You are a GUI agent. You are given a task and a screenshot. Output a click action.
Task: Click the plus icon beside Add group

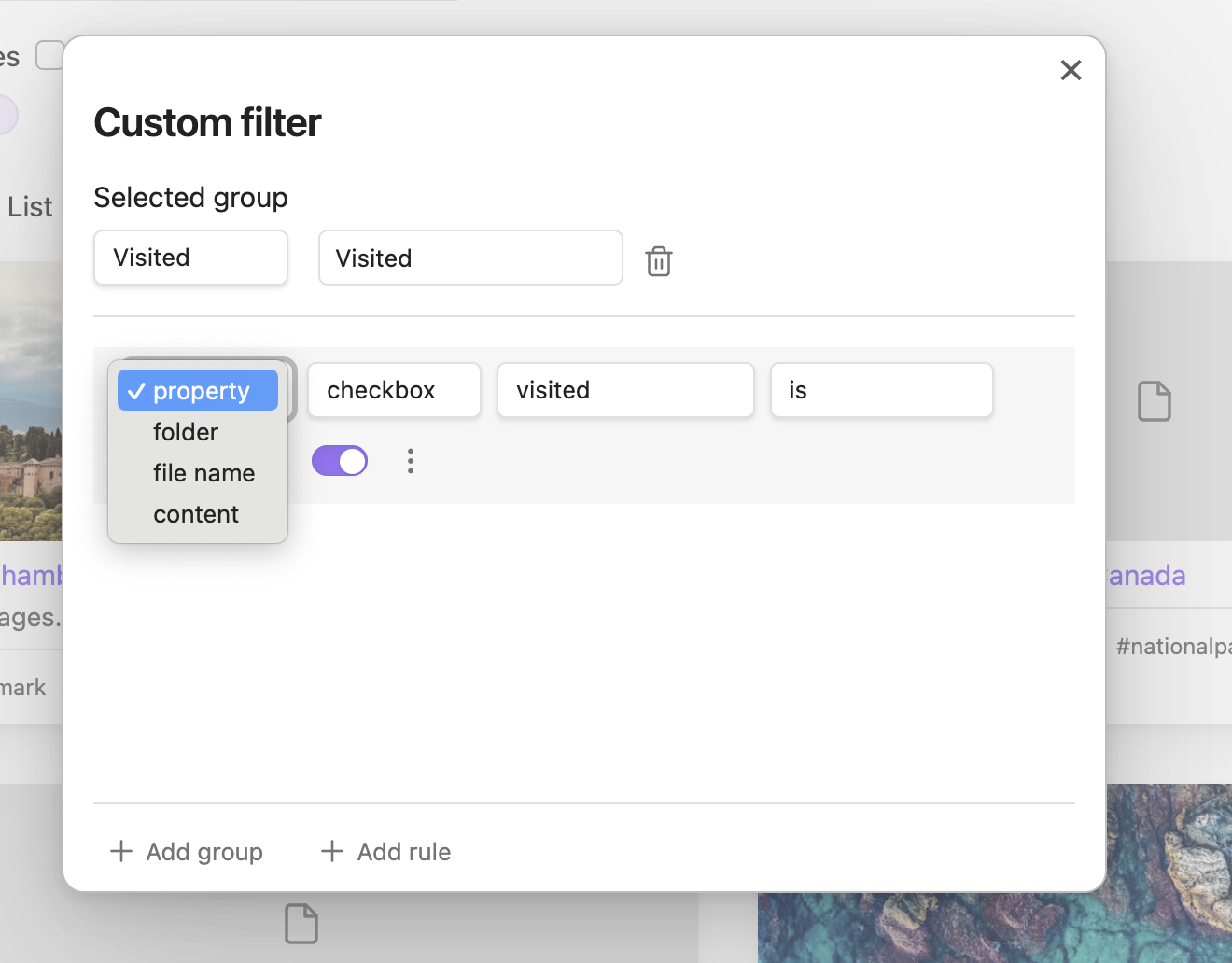pyautogui.click(x=121, y=851)
